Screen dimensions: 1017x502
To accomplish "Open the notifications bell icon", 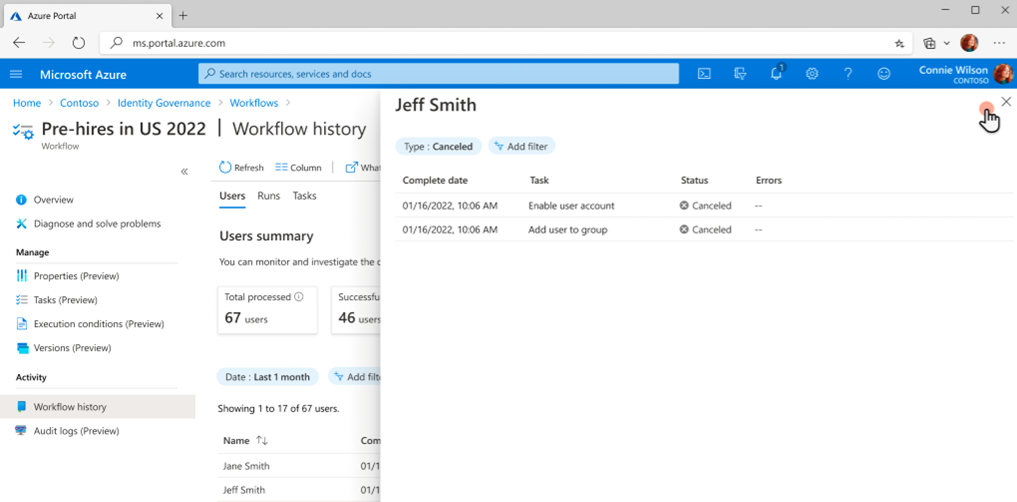I will (x=776, y=74).
